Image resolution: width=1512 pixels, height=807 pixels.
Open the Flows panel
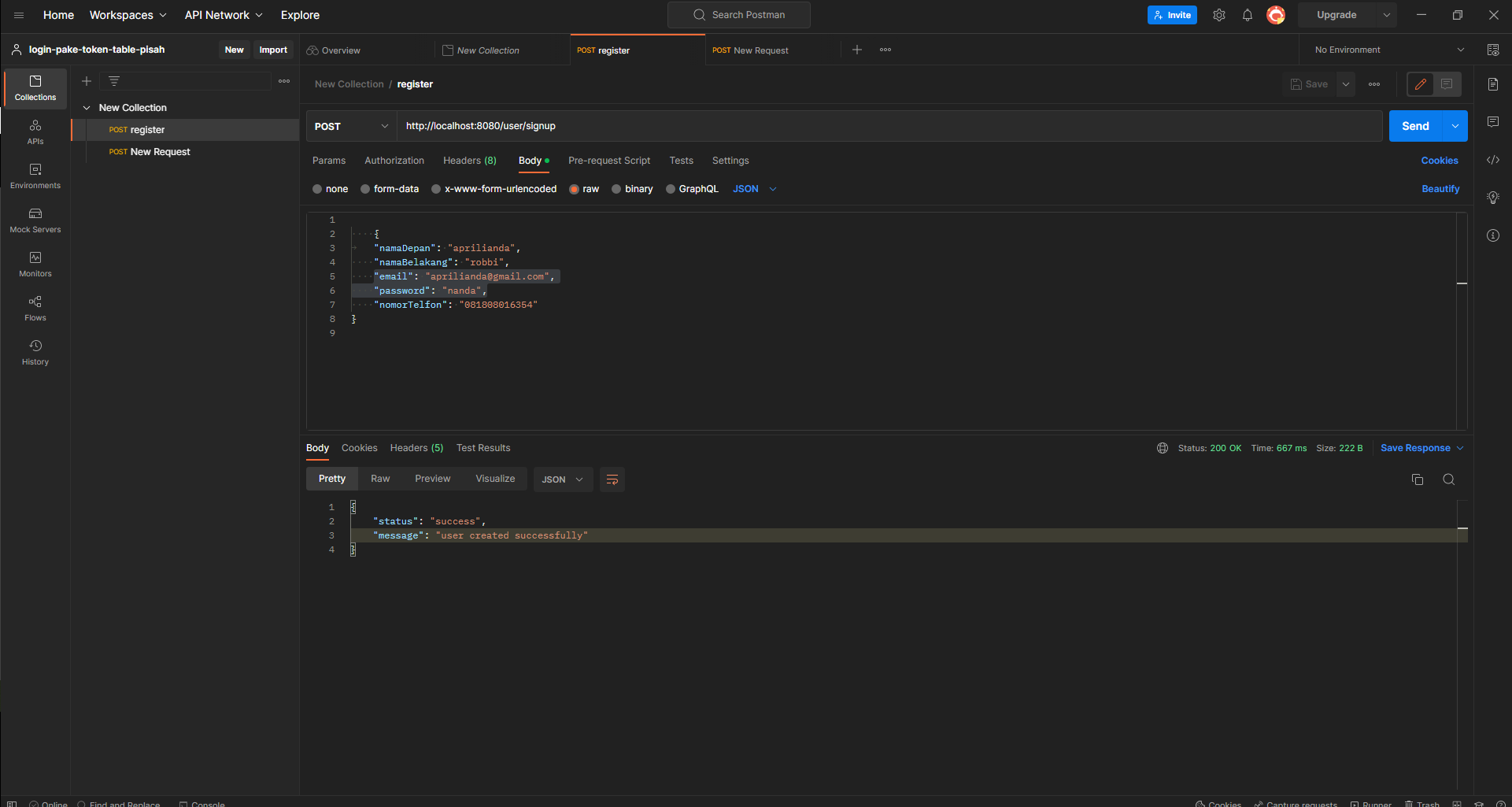point(35,308)
